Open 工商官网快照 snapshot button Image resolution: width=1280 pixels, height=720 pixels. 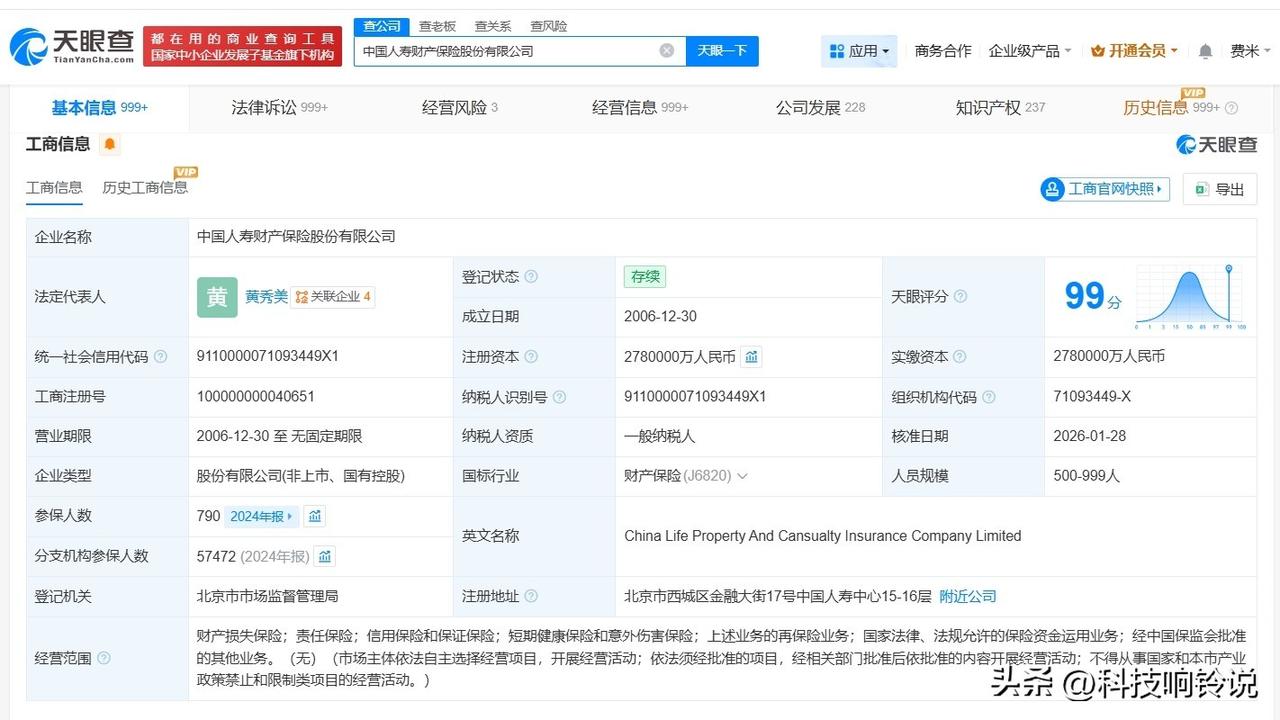(1105, 189)
